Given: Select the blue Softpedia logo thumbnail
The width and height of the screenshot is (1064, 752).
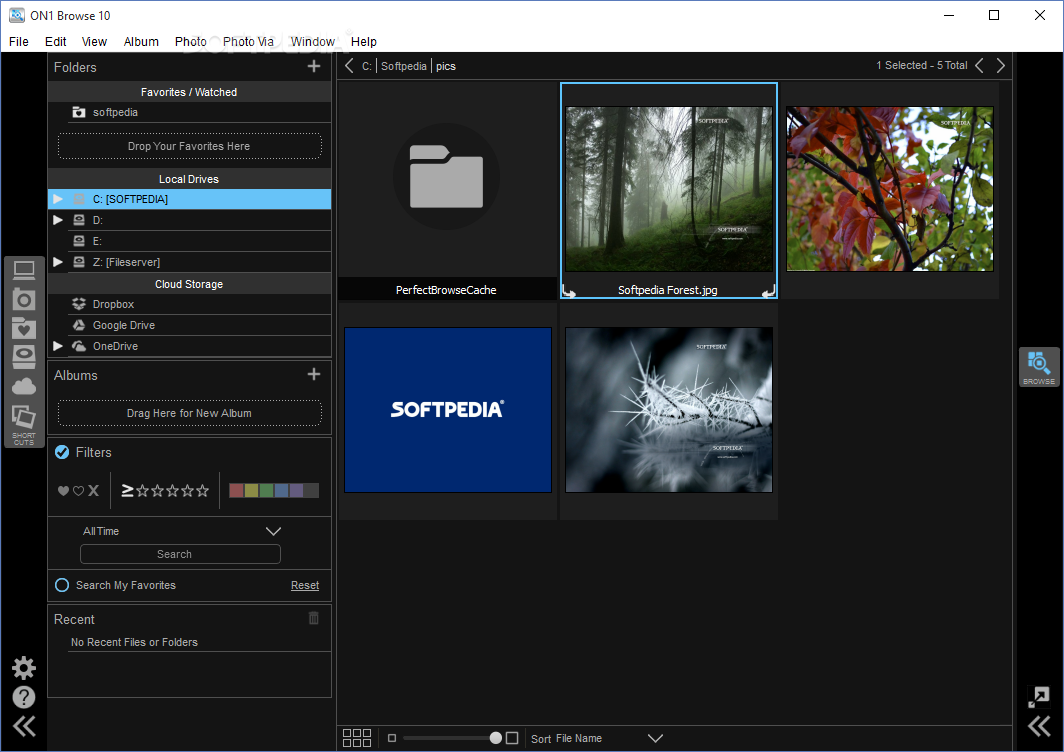Looking at the screenshot, I should 448,410.
